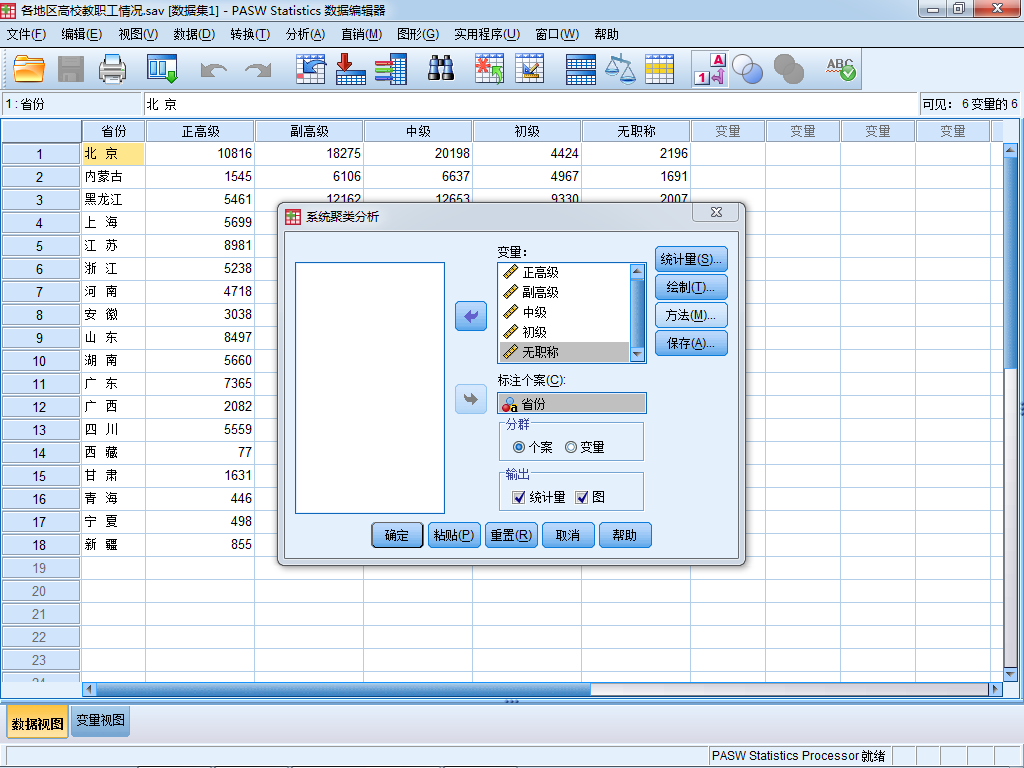Click the Go to case icon
1024x768 pixels.
click(310, 69)
